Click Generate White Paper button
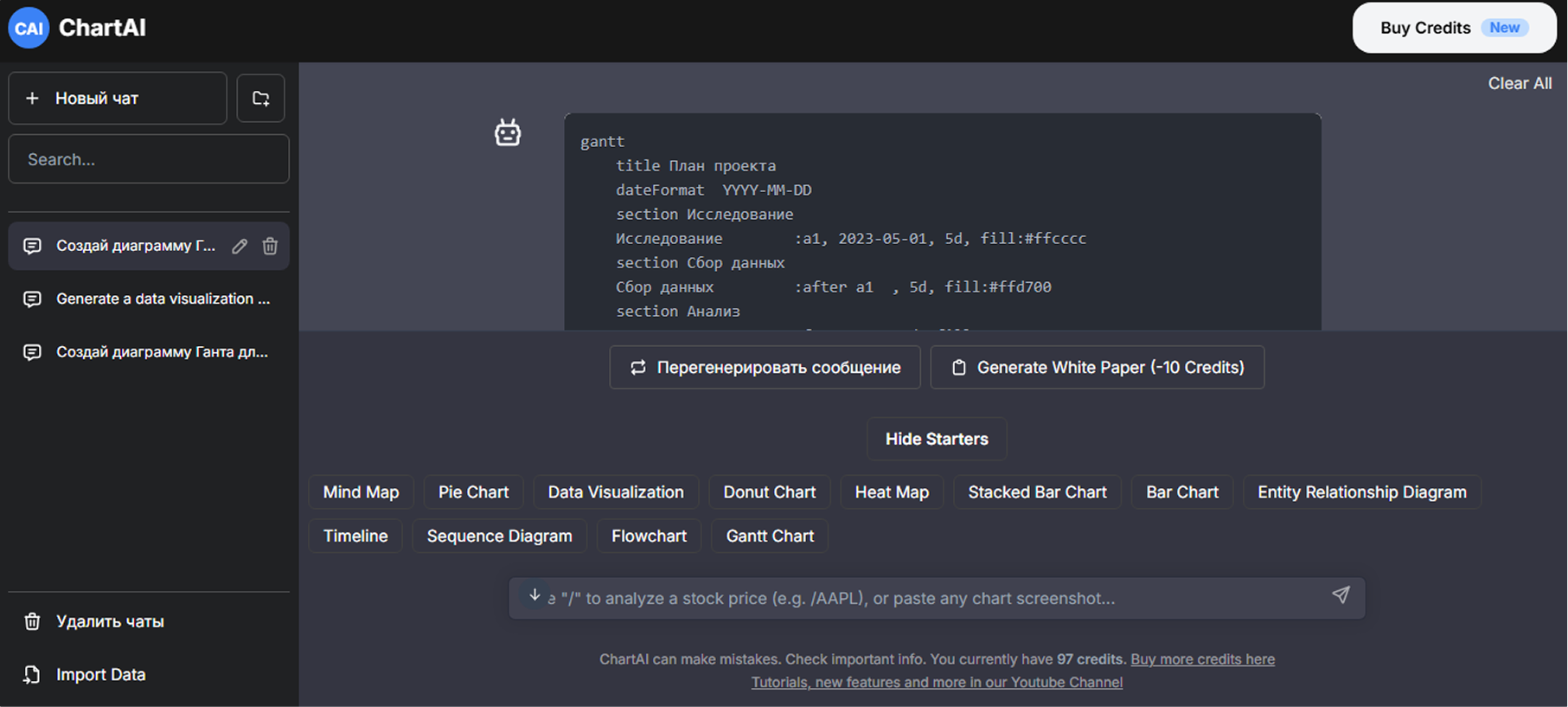This screenshot has width=1568, height=707. pyautogui.click(x=1097, y=368)
